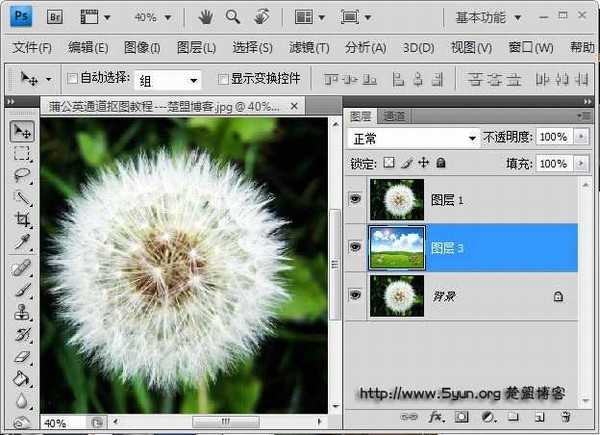Enable the 显示变换控件 checkbox

tap(224, 79)
